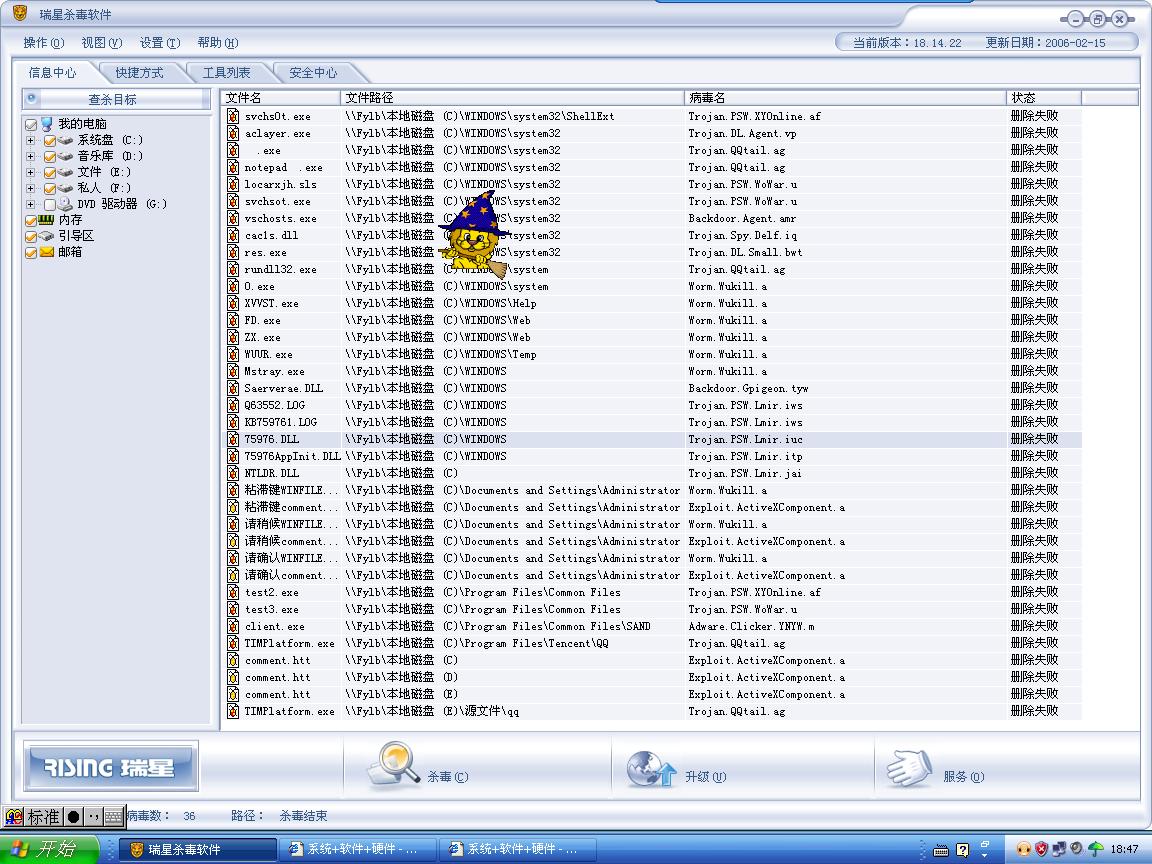Click the virus scan magnifier icon
The image size is (1152, 864).
click(395, 763)
